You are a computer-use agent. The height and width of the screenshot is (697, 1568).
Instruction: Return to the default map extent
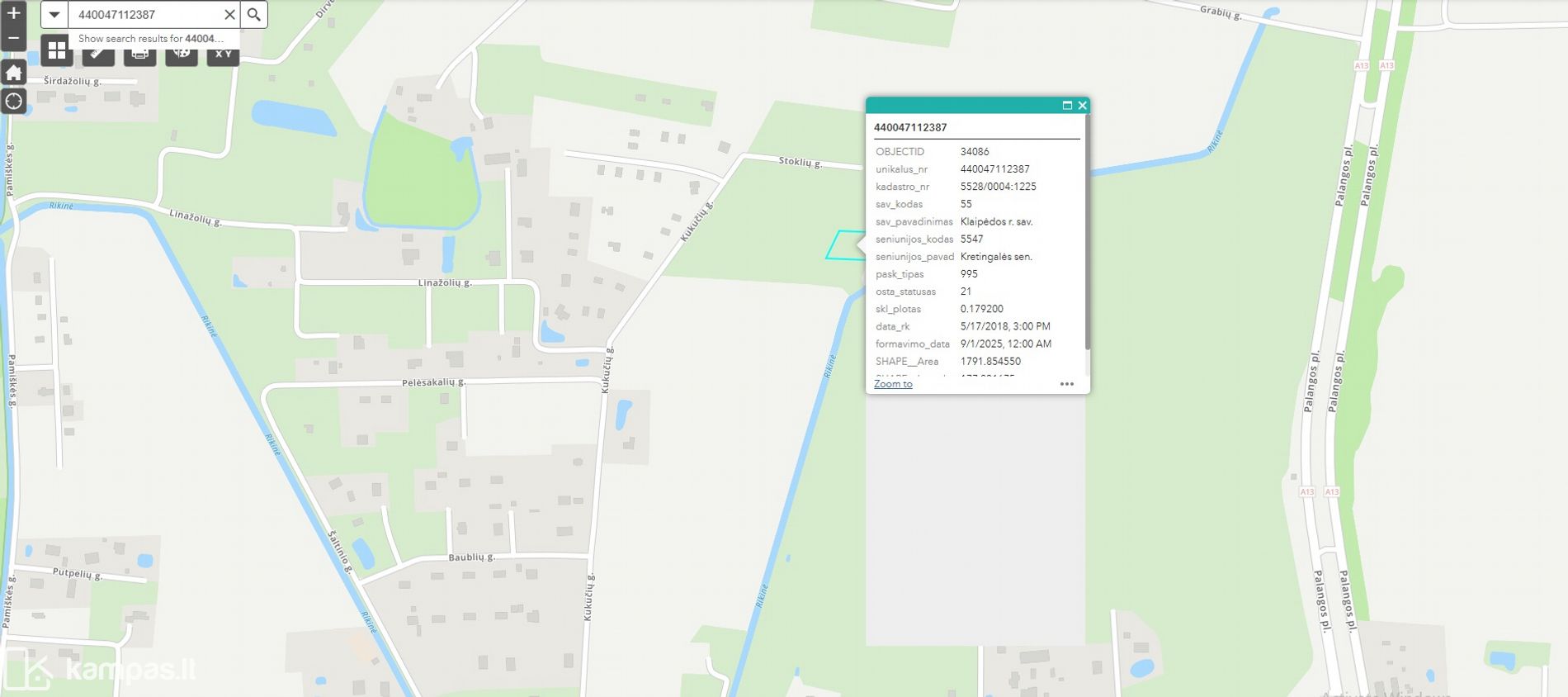tap(13, 73)
